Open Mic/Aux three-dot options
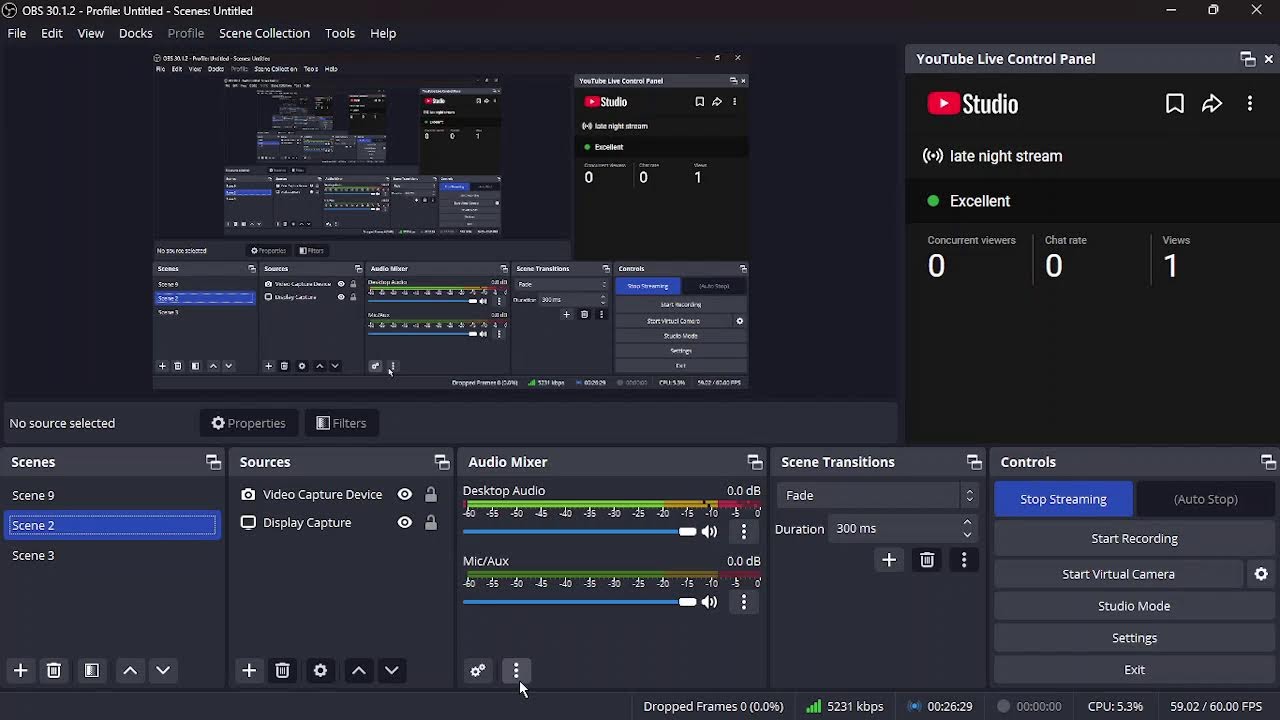Viewport: 1280px width, 720px height. [743, 602]
